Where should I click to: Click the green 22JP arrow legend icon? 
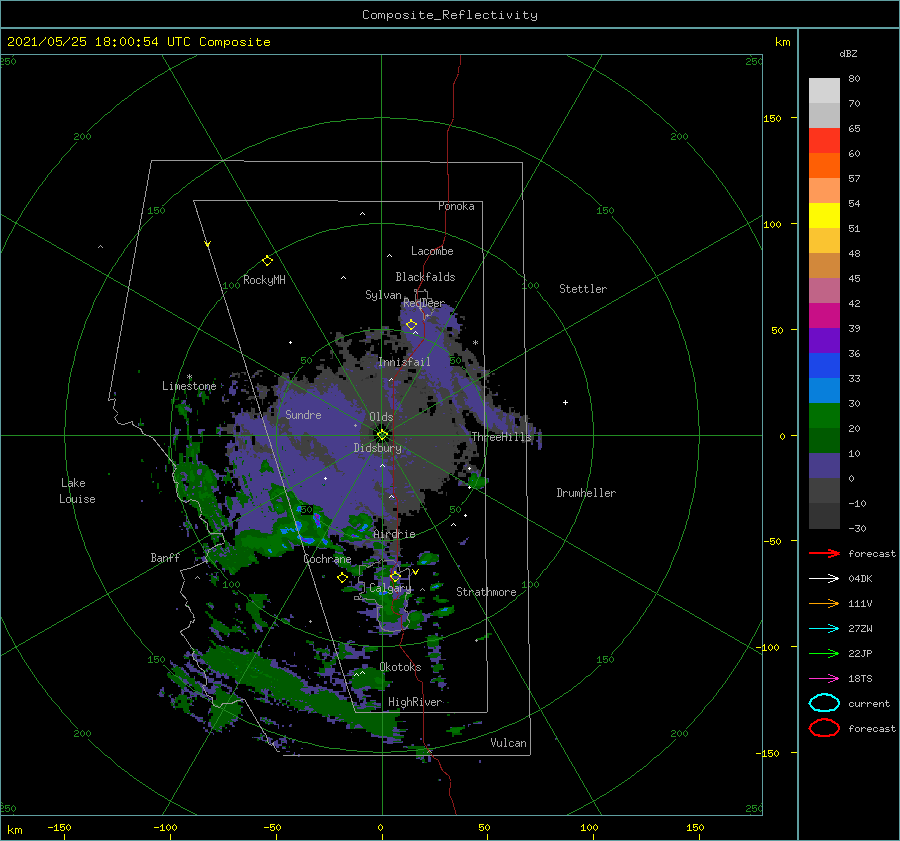tap(824, 653)
